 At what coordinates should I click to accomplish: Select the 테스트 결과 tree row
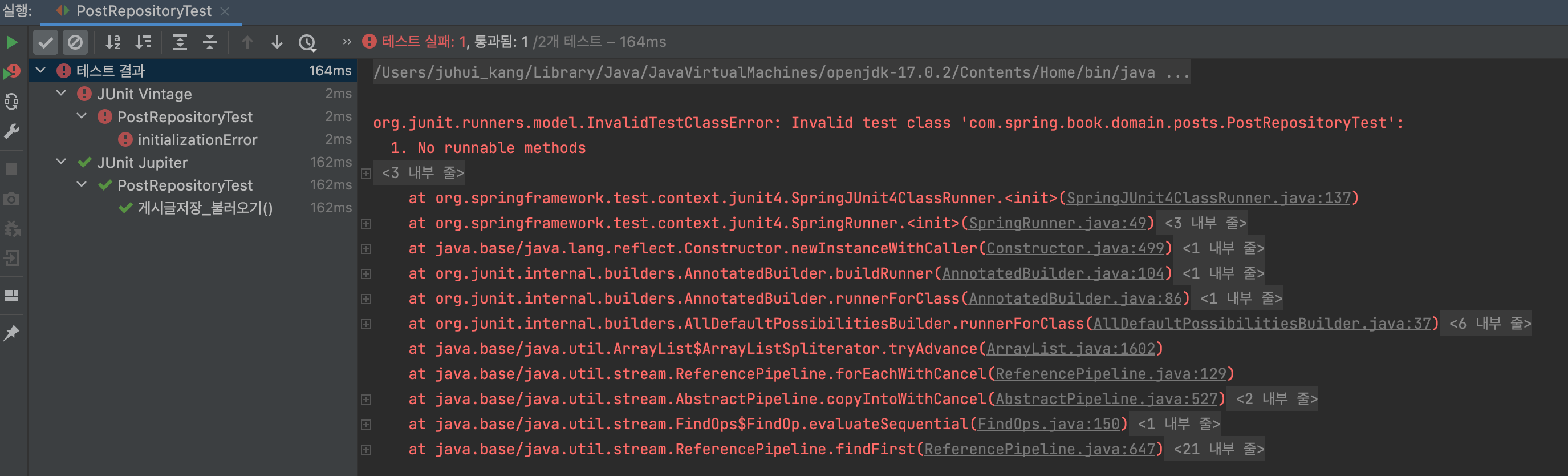[193, 71]
